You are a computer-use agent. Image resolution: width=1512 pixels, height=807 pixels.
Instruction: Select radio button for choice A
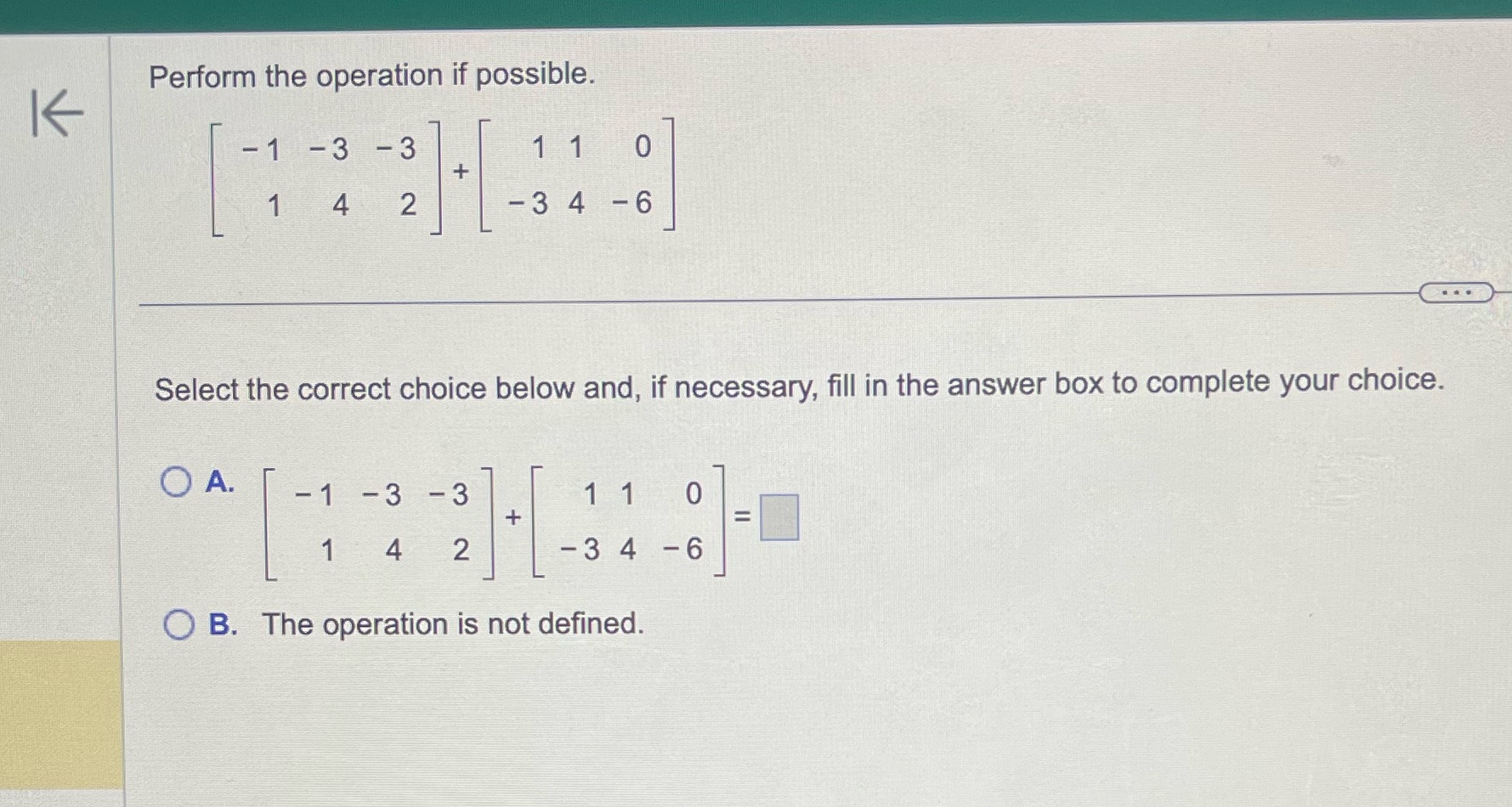tap(178, 483)
